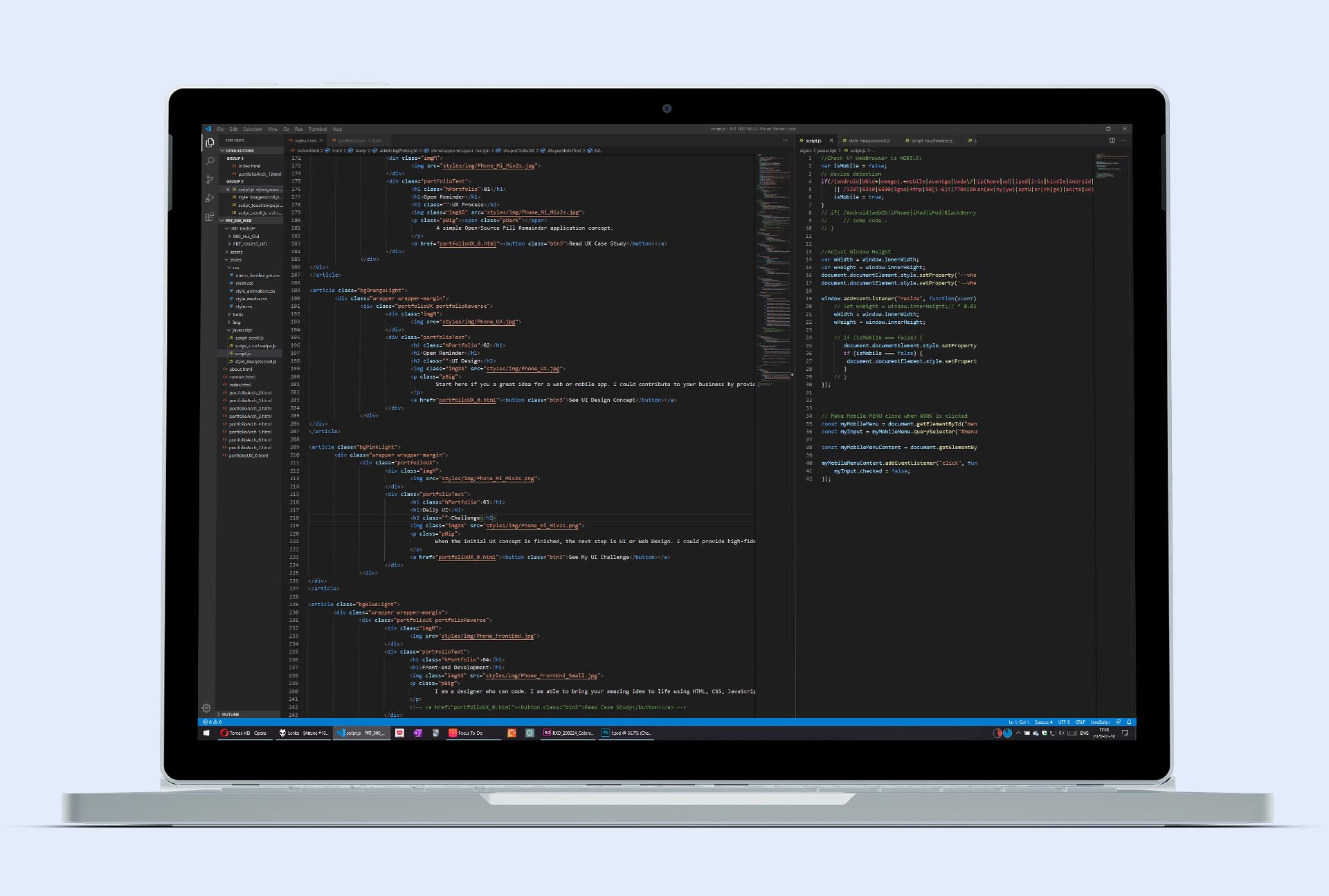Collapse the javascript folder in the explorer
1329x896 pixels.
(242, 330)
